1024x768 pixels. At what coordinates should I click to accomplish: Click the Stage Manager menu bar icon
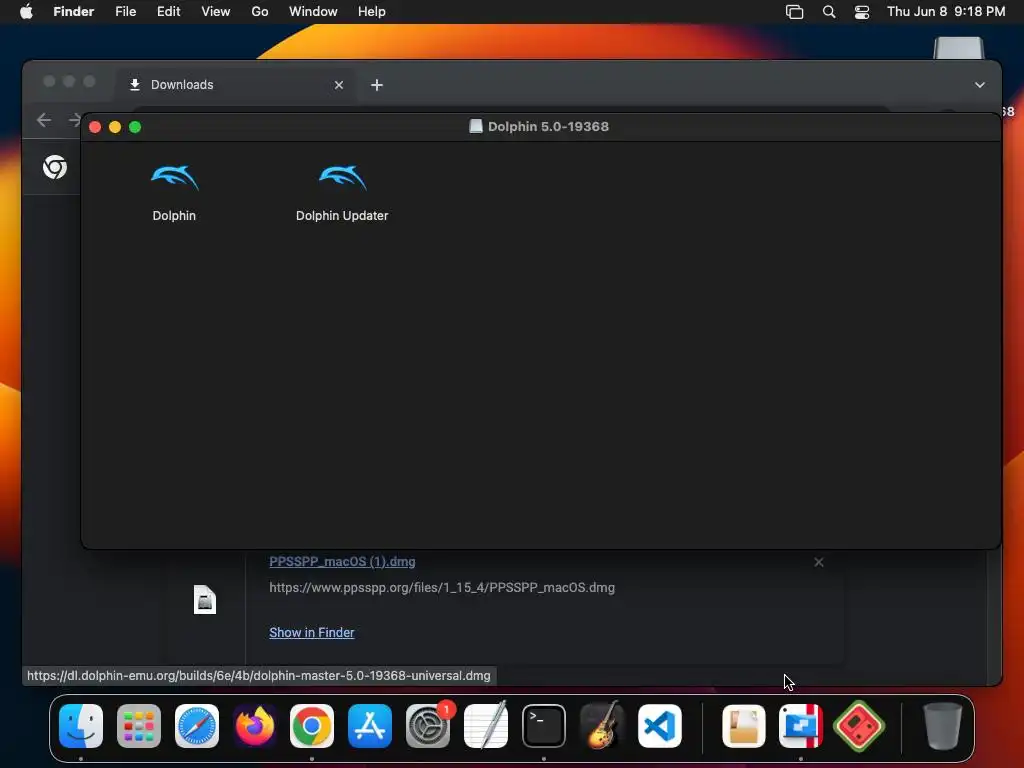click(794, 12)
